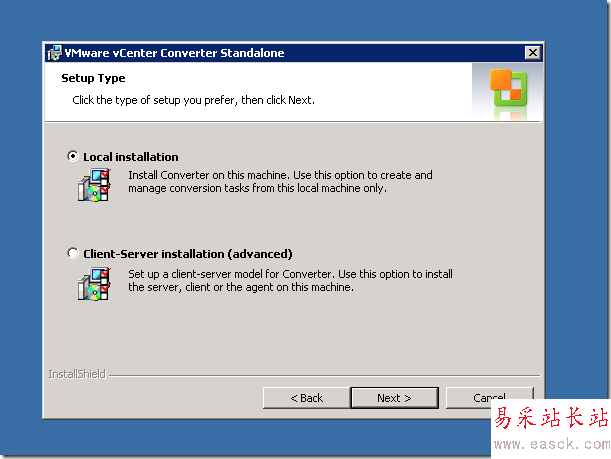Cancel the Converter setup wizard
This screenshot has height=459, width=611.
click(489, 398)
